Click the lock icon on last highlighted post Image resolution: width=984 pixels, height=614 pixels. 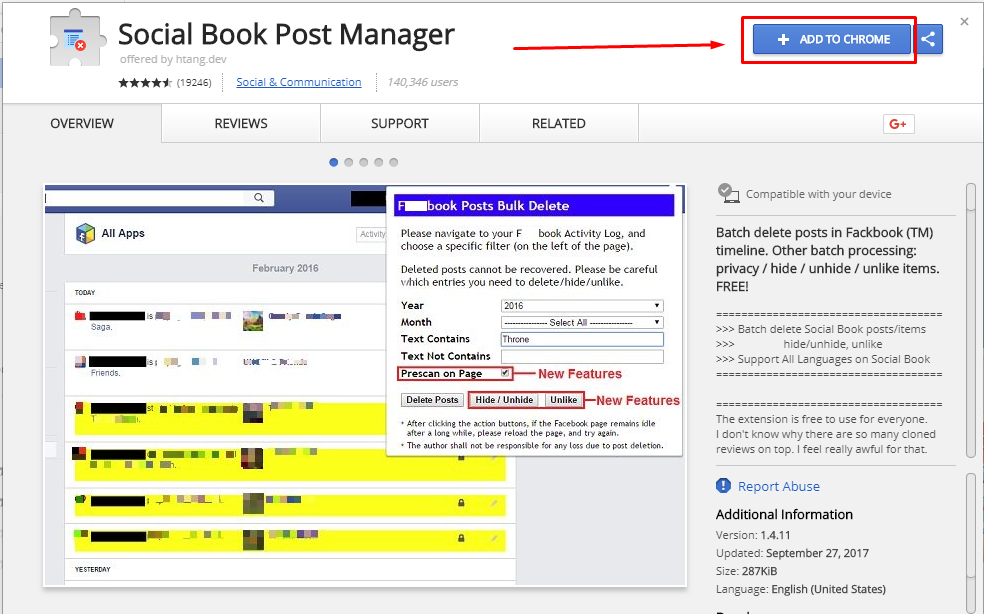coord(461,539)
